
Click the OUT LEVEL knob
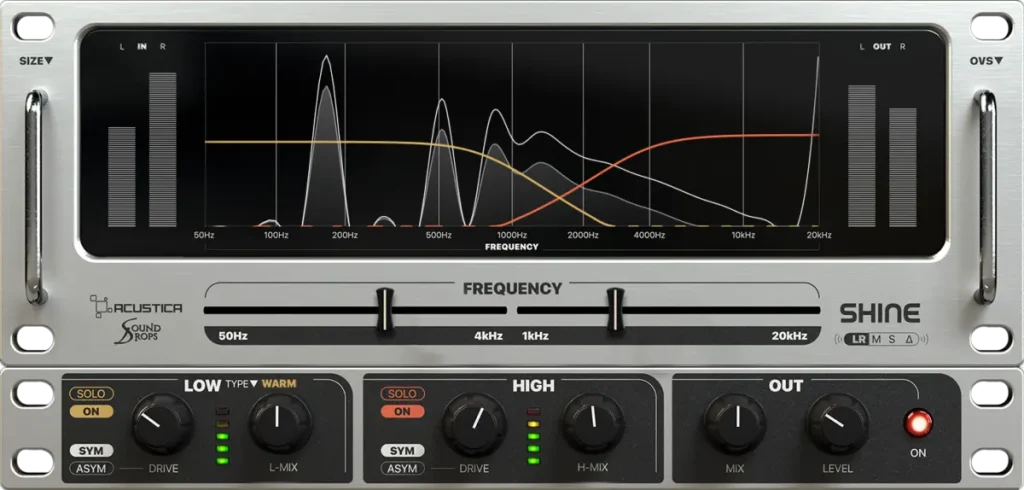click(x=838, y=423)
